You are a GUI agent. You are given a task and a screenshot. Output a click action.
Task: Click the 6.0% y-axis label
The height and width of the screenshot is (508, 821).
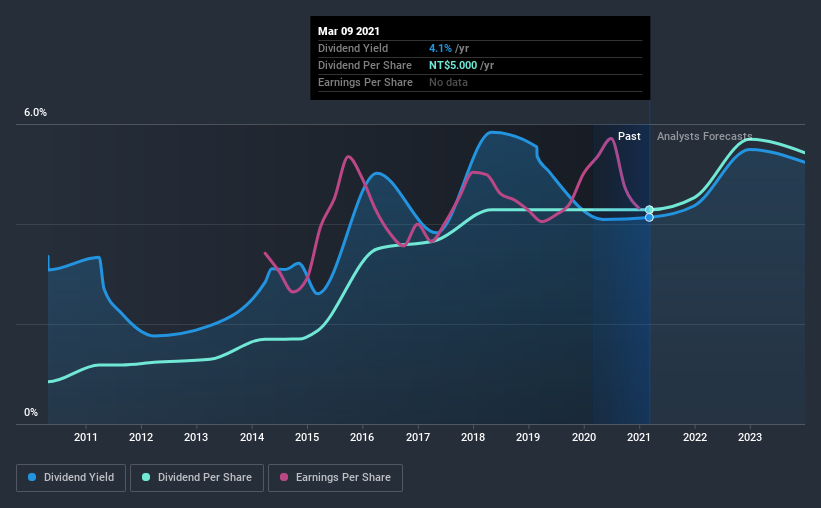35,113
